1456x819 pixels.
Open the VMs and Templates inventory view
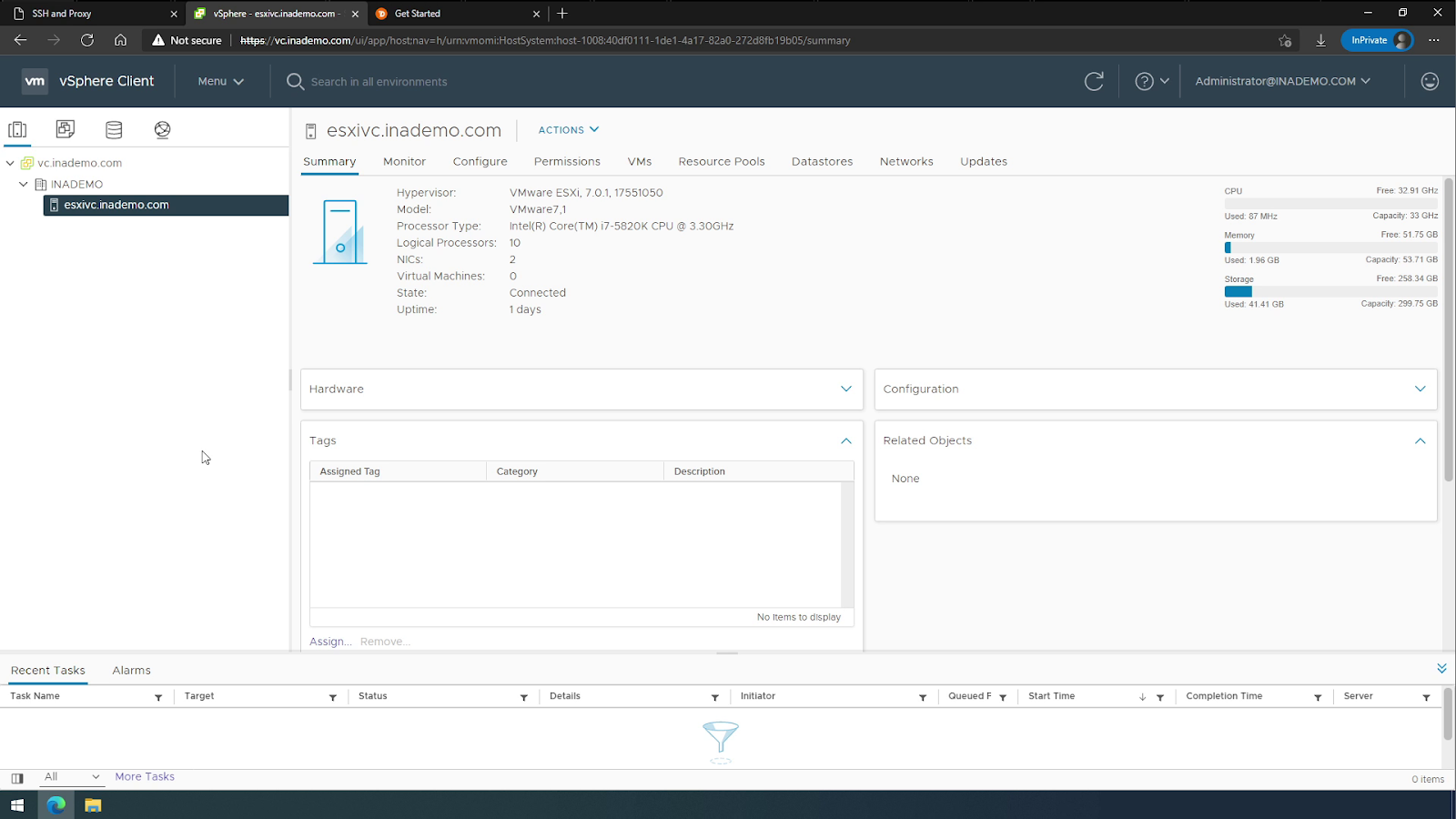pyautogui.click(x=66, y=129)
